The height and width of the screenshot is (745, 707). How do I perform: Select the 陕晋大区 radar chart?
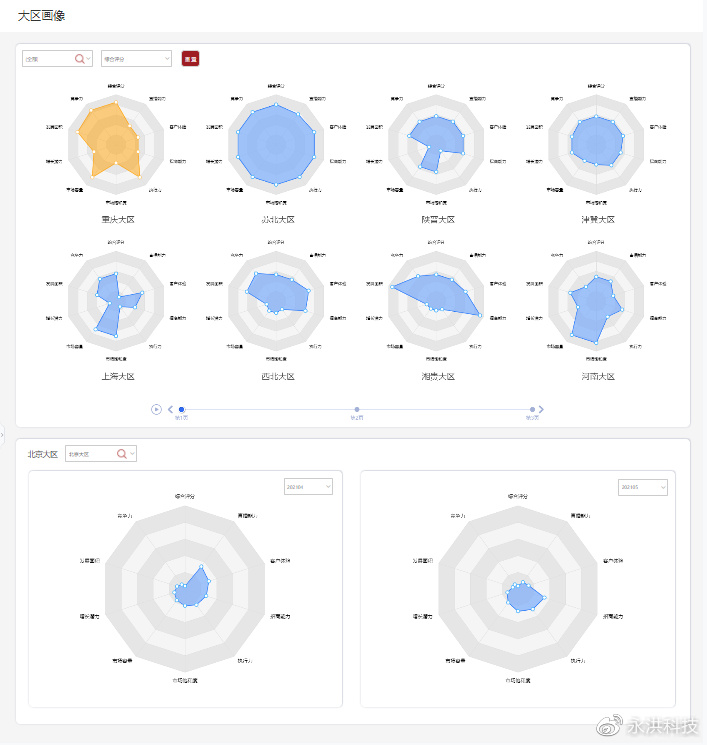(x=437, y=147)
